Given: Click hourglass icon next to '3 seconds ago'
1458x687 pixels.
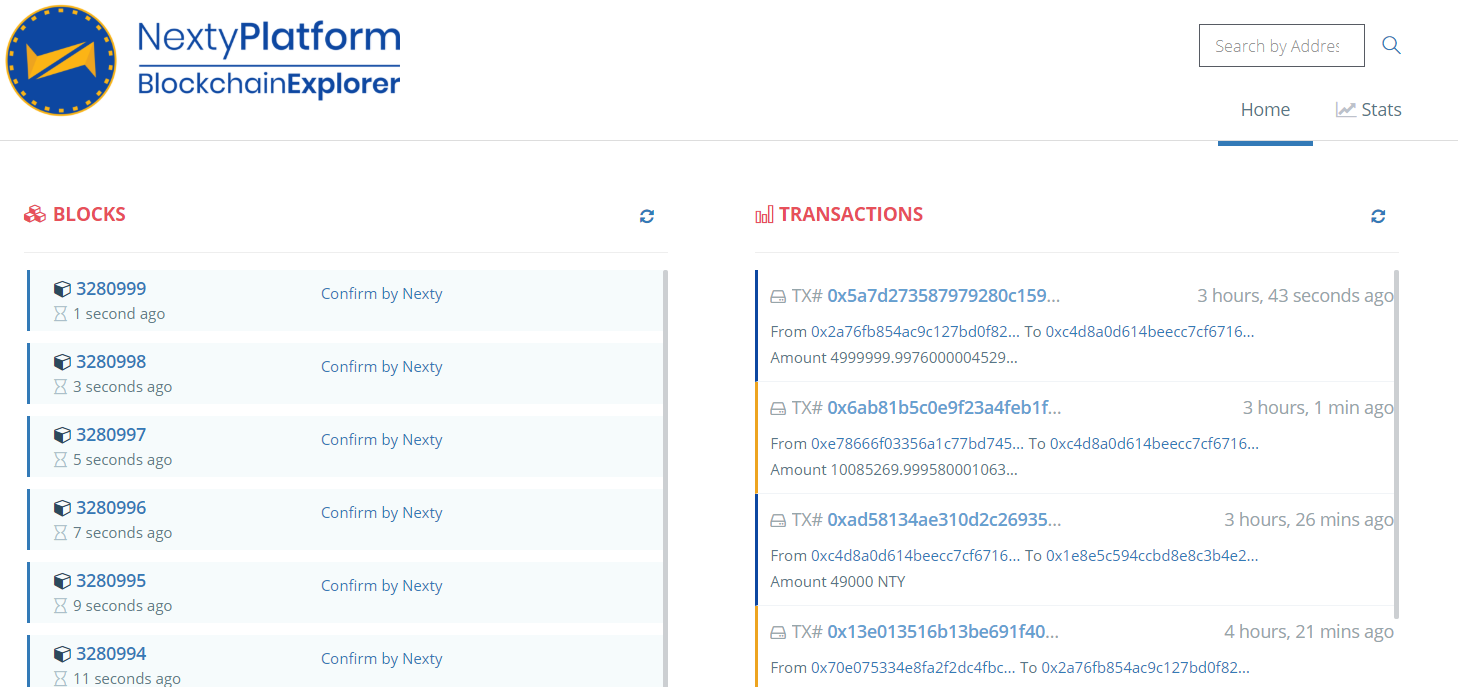Looking at the screenshot, I should (x=60, y=387).
